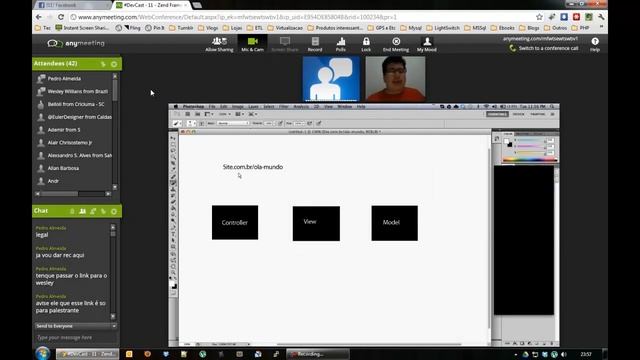640x360 pixels.
Task: Click the Chat panel lock icon
Action: coord(72,211)
